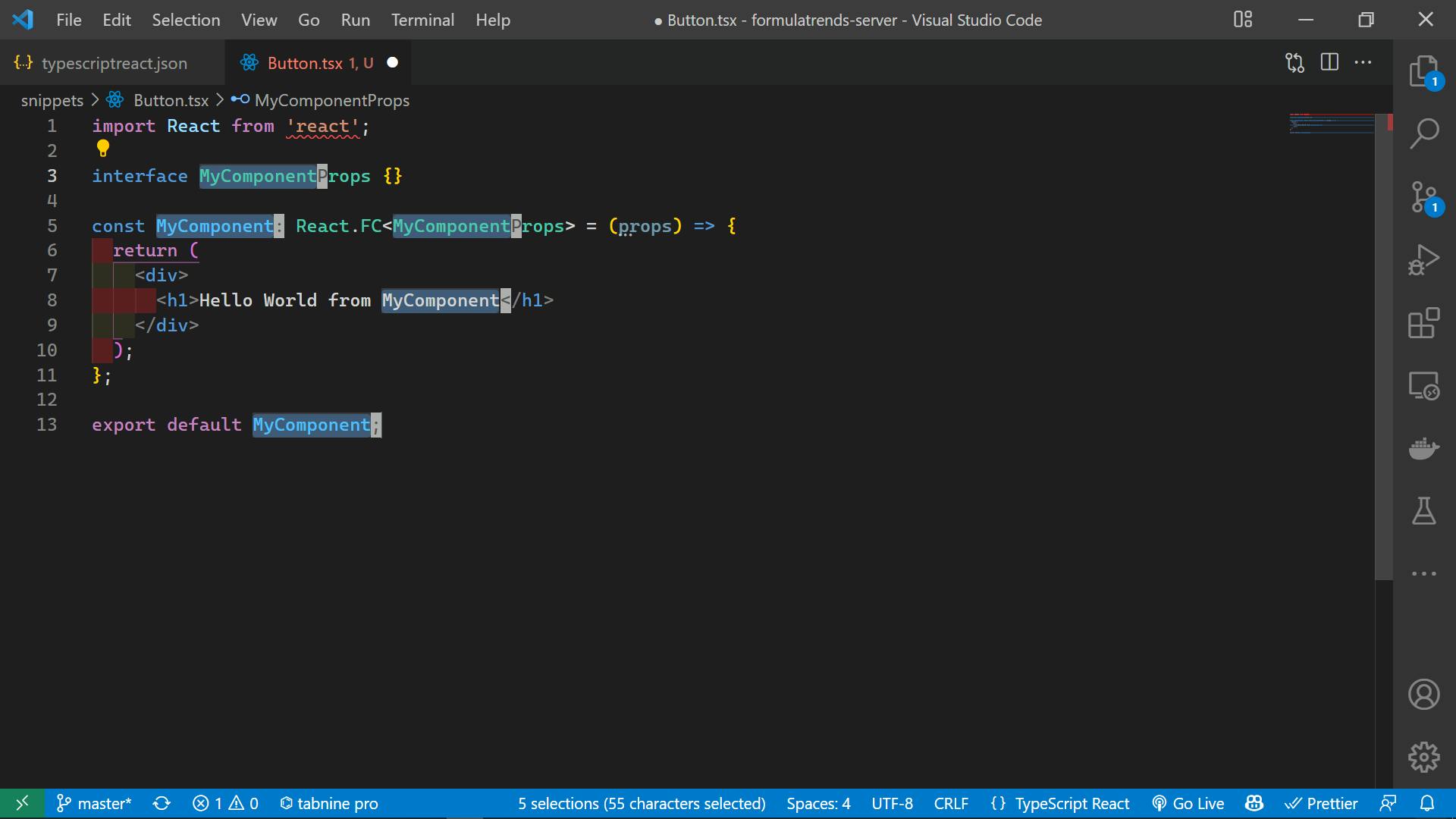This screenshot has height=819, width=1456.
Task: Click "Hello World from" text on line 8
Action: [x=284, y=300]
